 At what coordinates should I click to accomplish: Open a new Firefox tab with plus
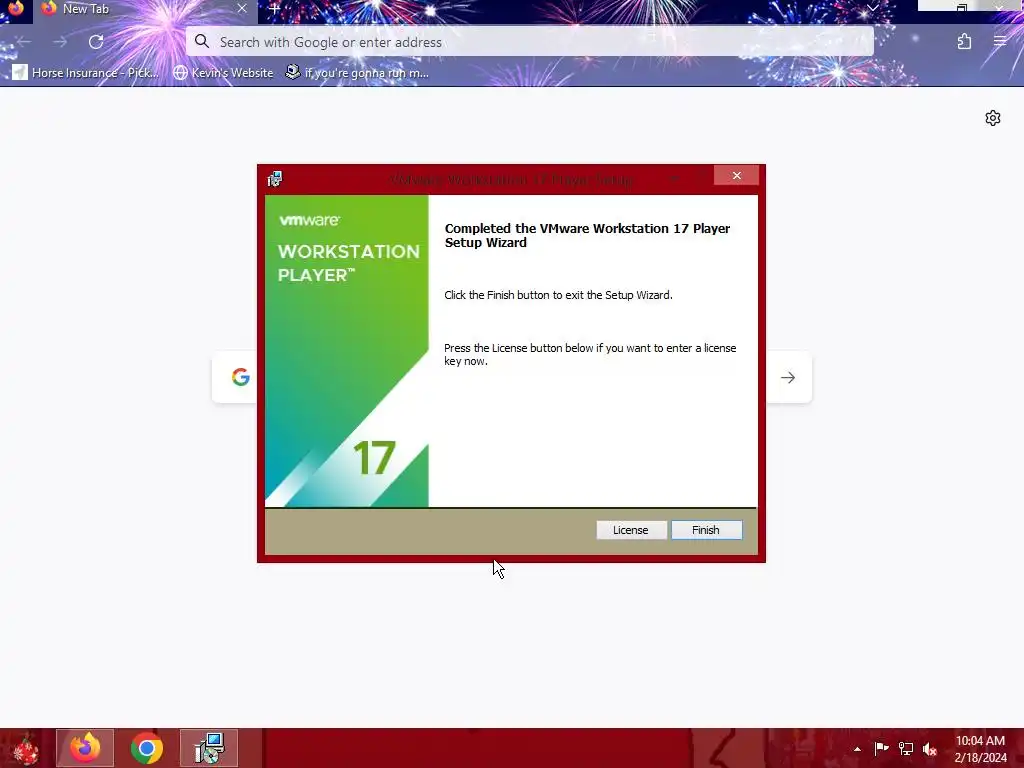[274, 9]
